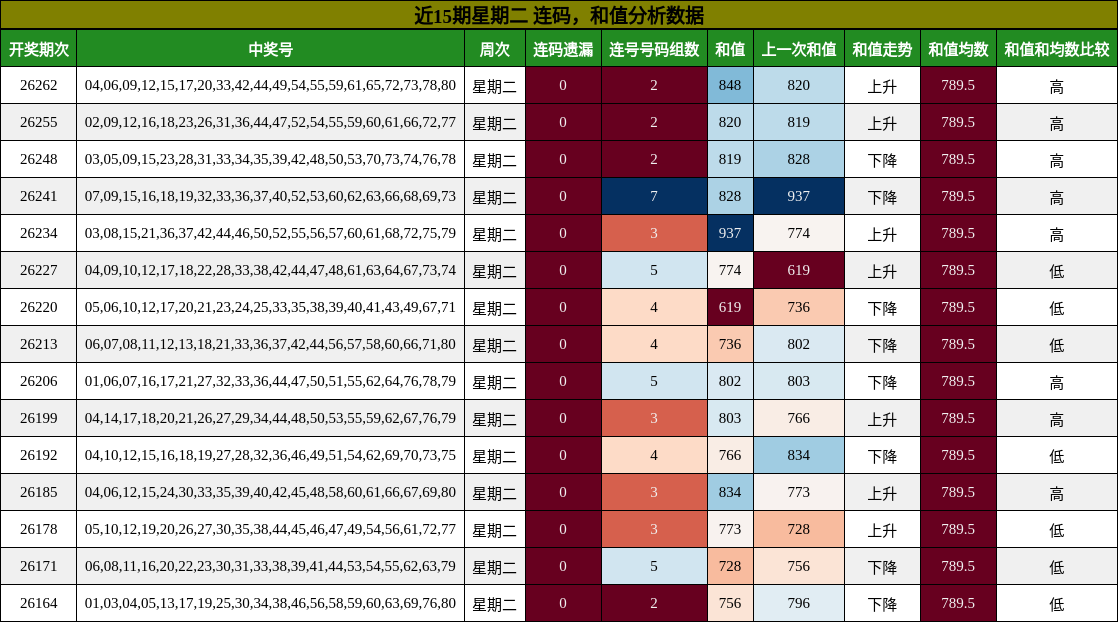Click the table title 近15期星期二 连码，和值分析数据
The image size is (1118, 622).
point(559,15)
